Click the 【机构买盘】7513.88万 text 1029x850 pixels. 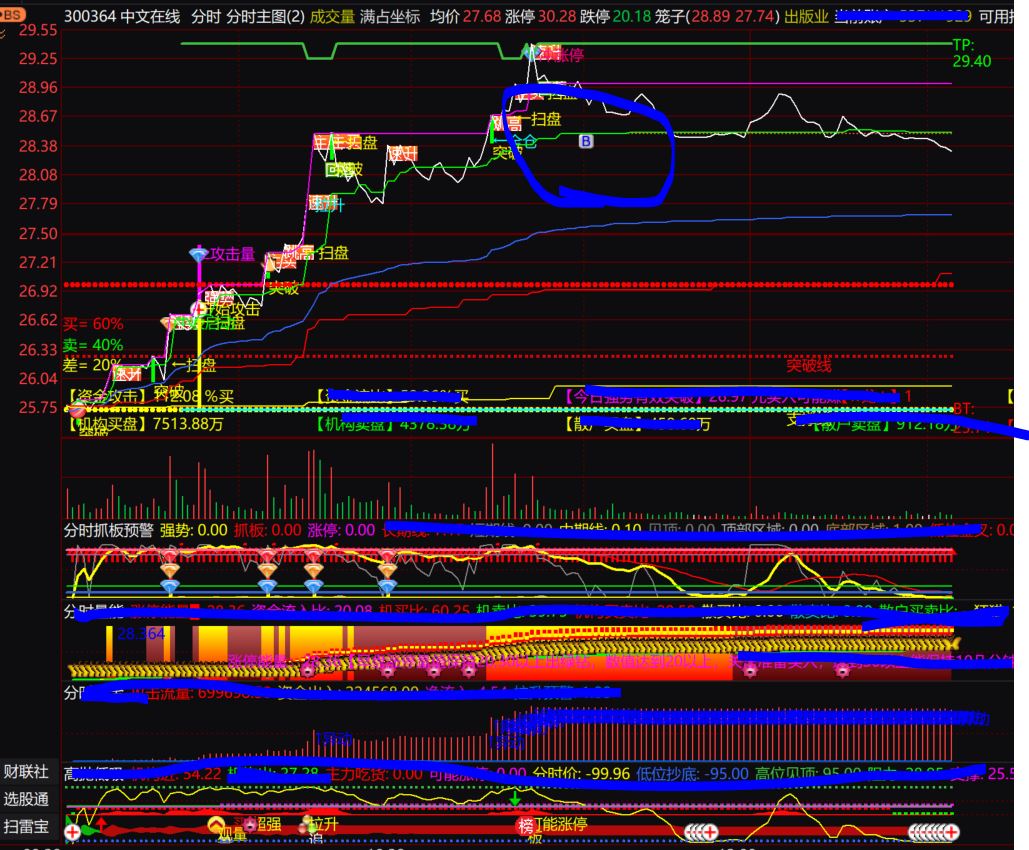click(146, 424)
